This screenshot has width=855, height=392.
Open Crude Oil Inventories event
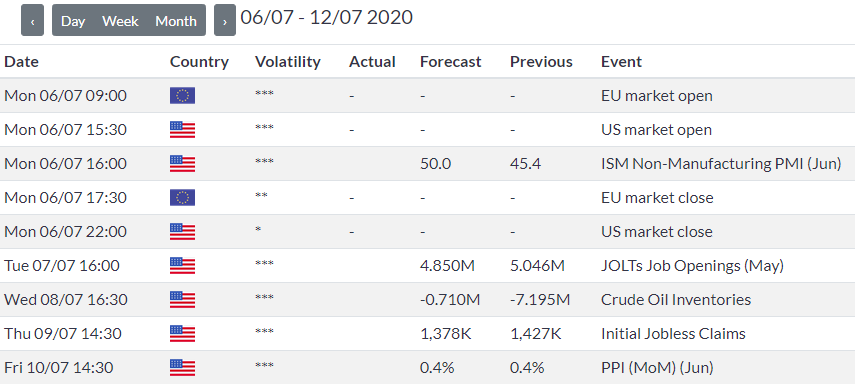tap(676, 299)
